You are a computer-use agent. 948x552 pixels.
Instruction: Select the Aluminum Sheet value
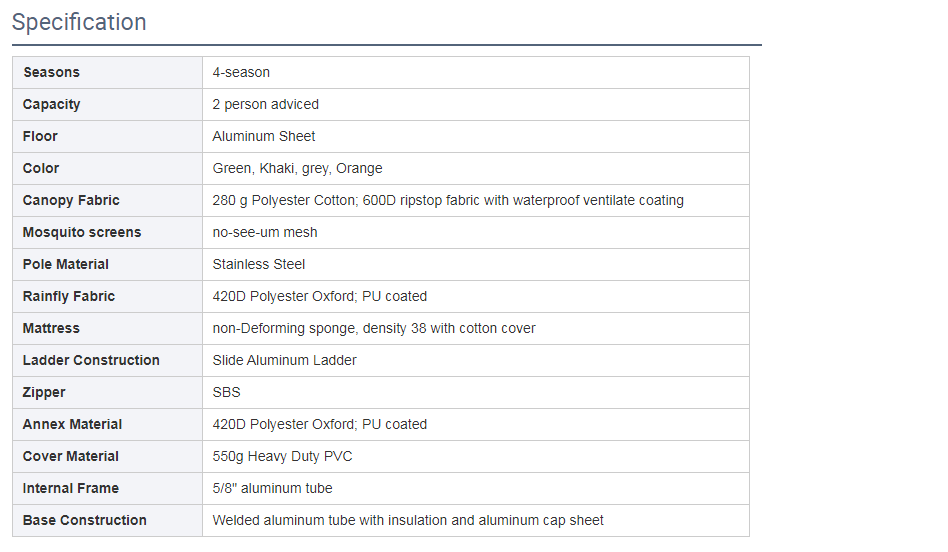264,136
